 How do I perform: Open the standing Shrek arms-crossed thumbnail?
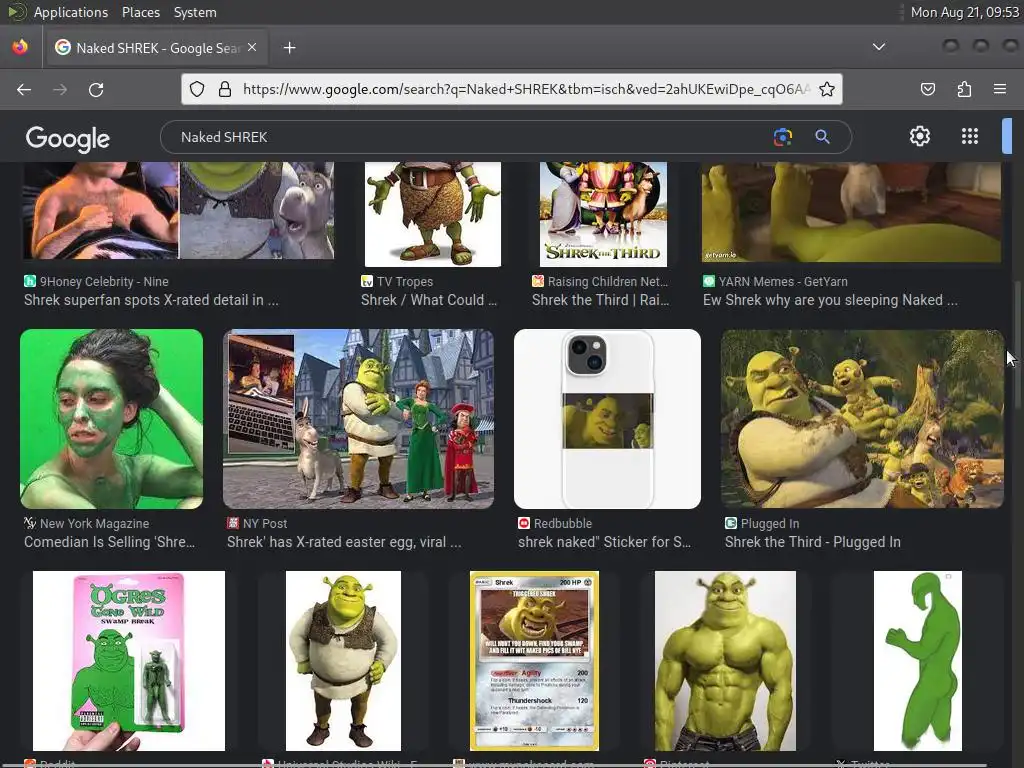[344, 661]
